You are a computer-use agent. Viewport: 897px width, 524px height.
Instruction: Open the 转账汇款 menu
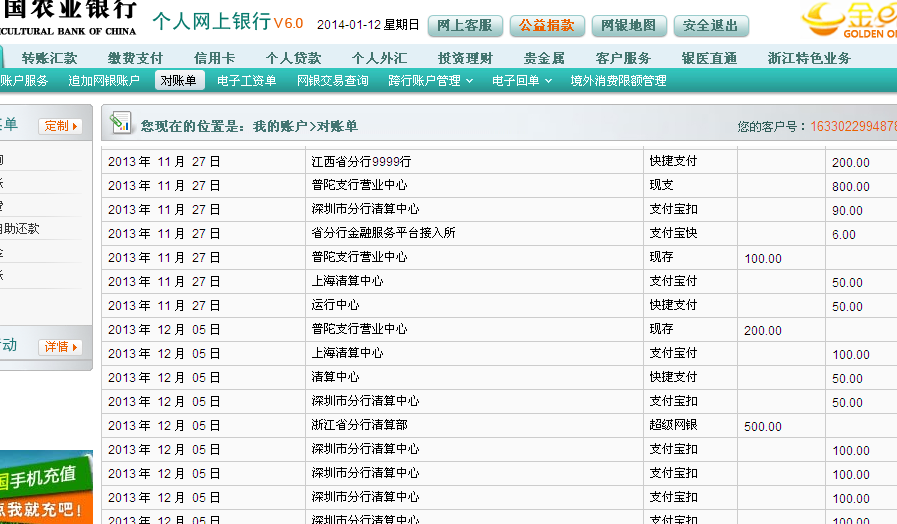49,58
